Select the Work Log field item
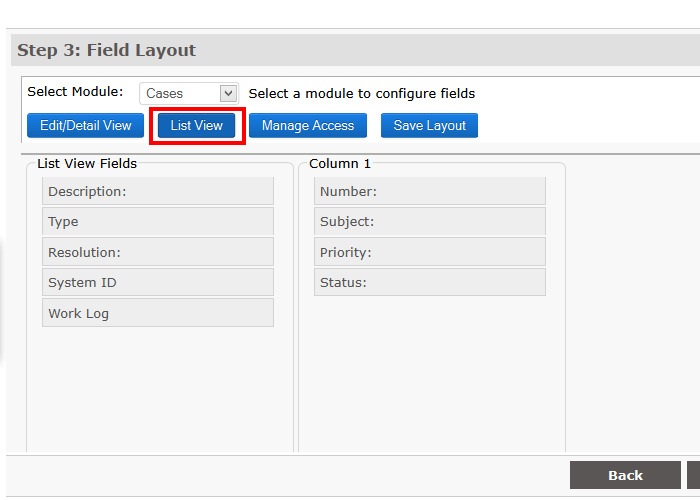Screen dimensions: 700x500 click(x=157, y=313)
